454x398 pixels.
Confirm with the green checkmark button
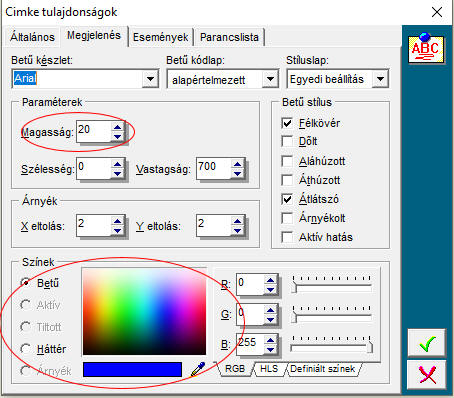(x=427, y=343)
